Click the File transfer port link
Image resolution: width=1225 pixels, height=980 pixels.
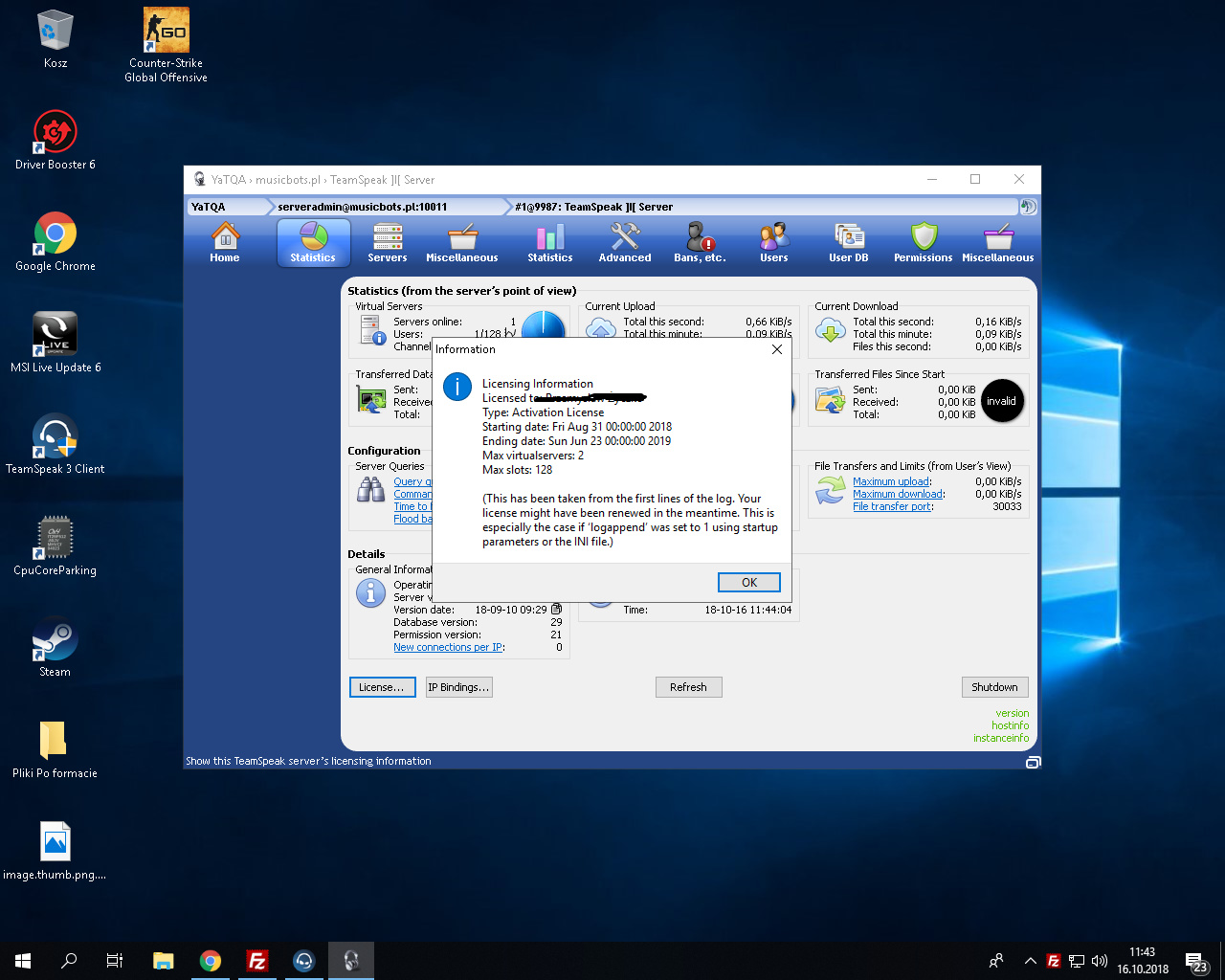click(892, 506)
